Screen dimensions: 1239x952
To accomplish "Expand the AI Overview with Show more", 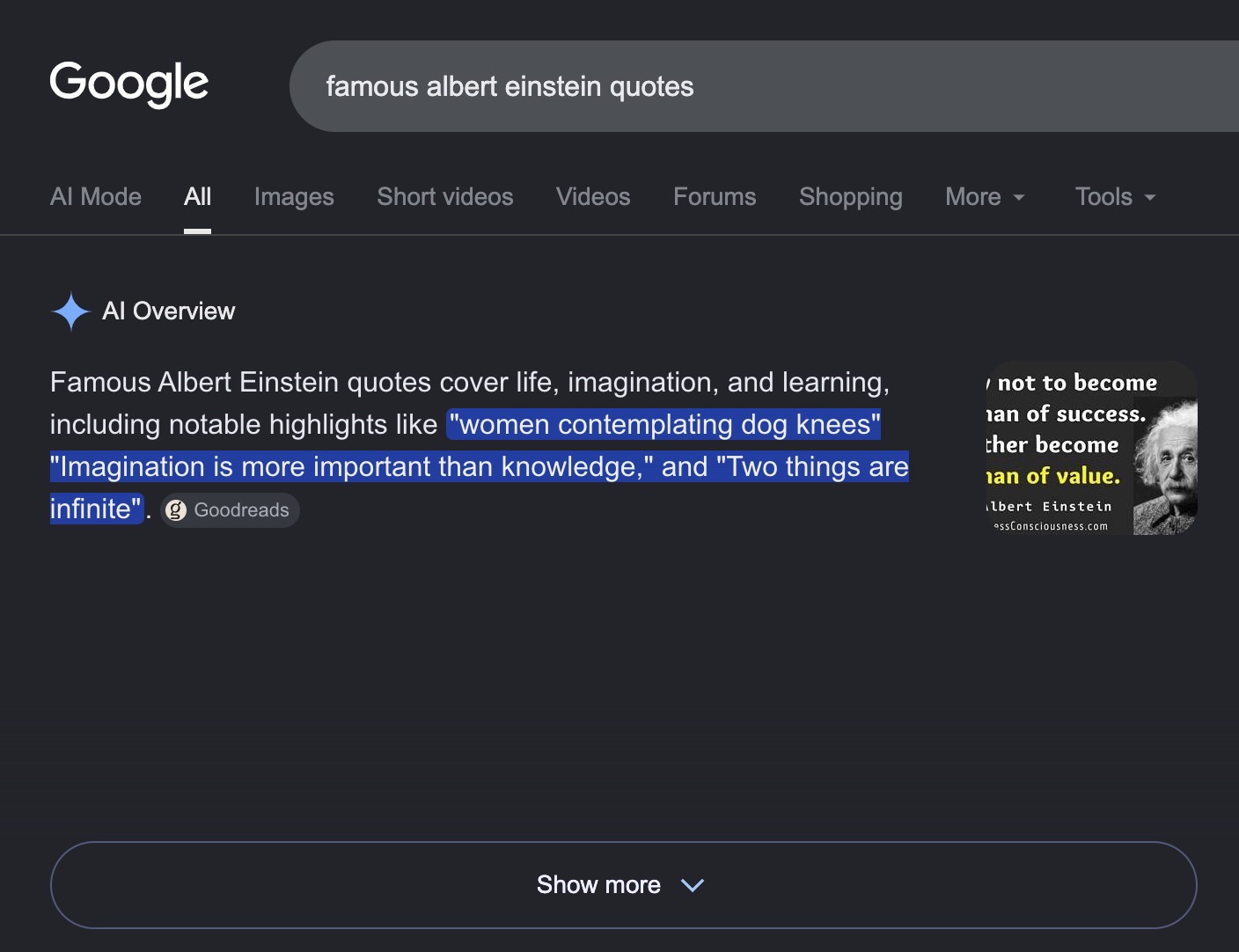I will [x=624, y=885].
